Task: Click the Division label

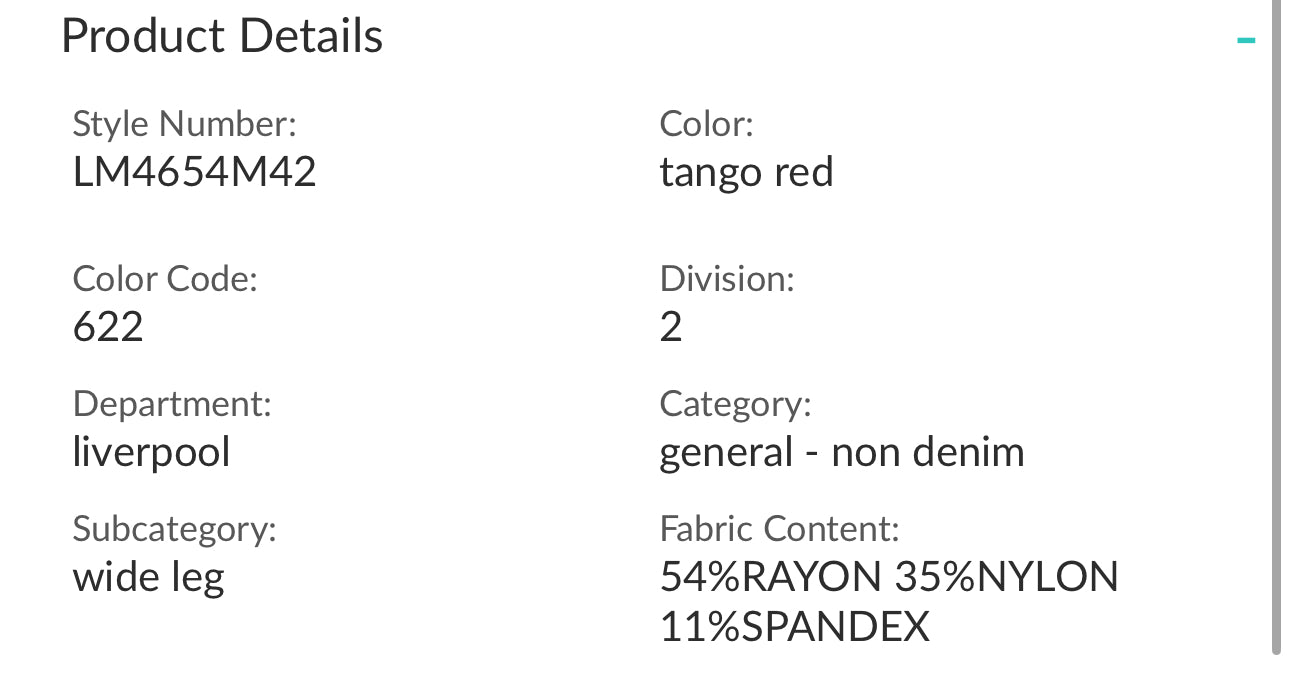Action: 727,279
